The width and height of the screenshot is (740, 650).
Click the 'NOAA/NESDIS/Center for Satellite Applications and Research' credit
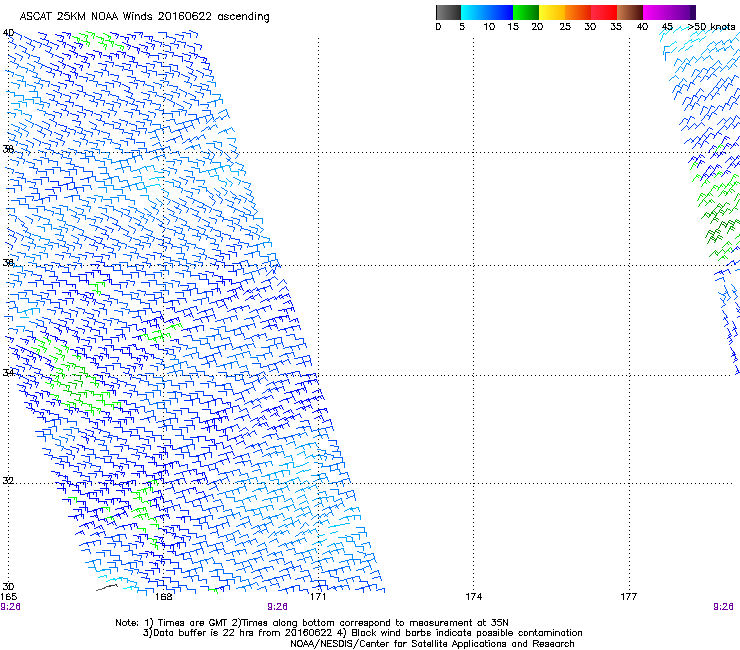(x=432, y=644)
